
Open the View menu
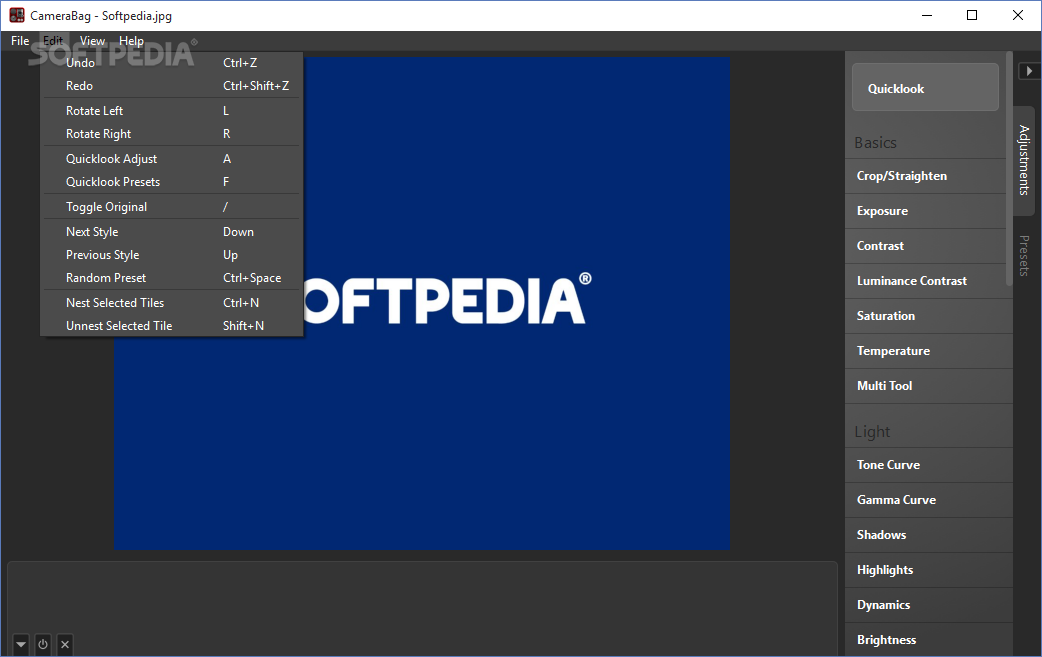[92, 41]
